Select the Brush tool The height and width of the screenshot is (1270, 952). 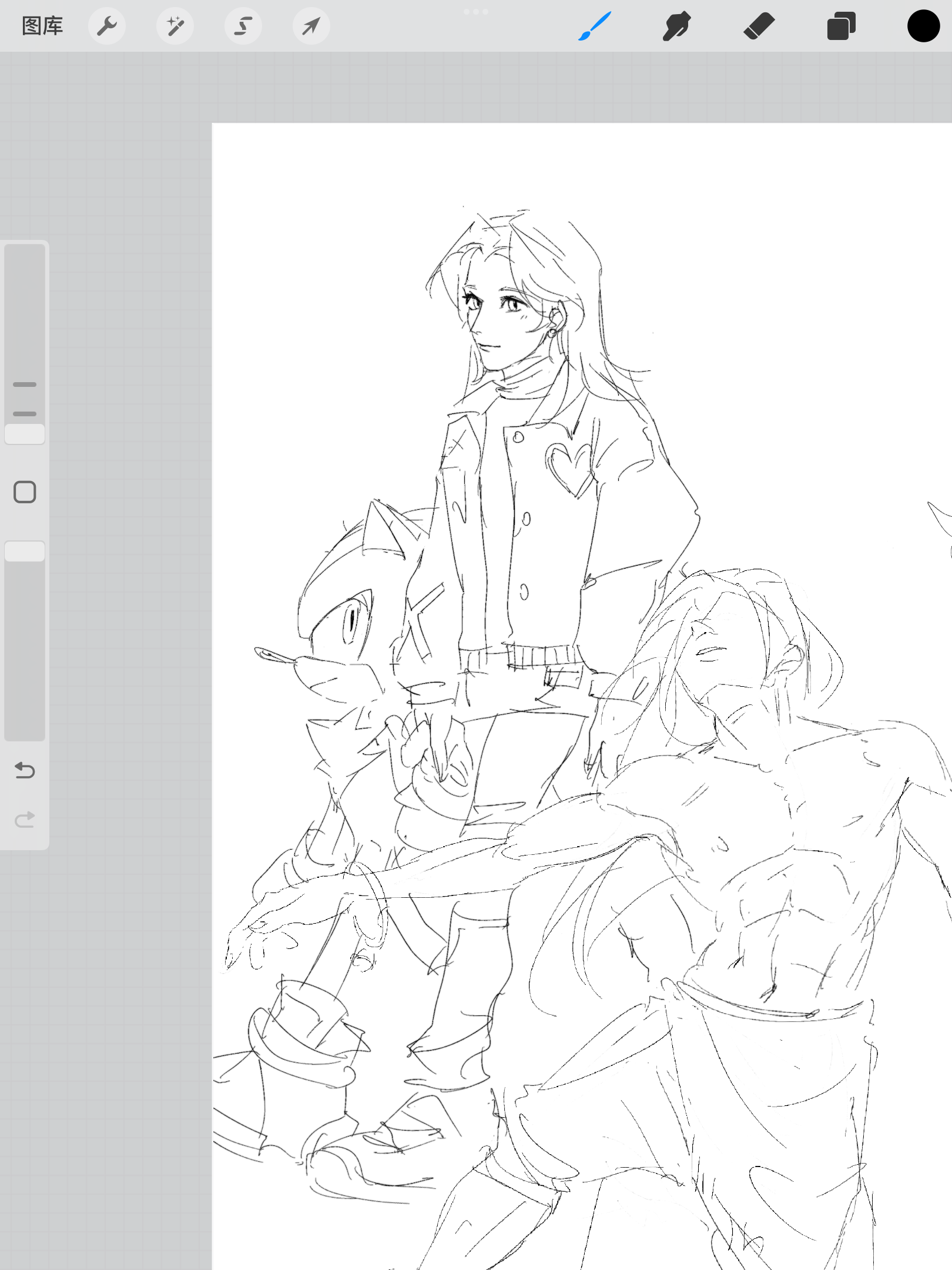coord(595,26)
